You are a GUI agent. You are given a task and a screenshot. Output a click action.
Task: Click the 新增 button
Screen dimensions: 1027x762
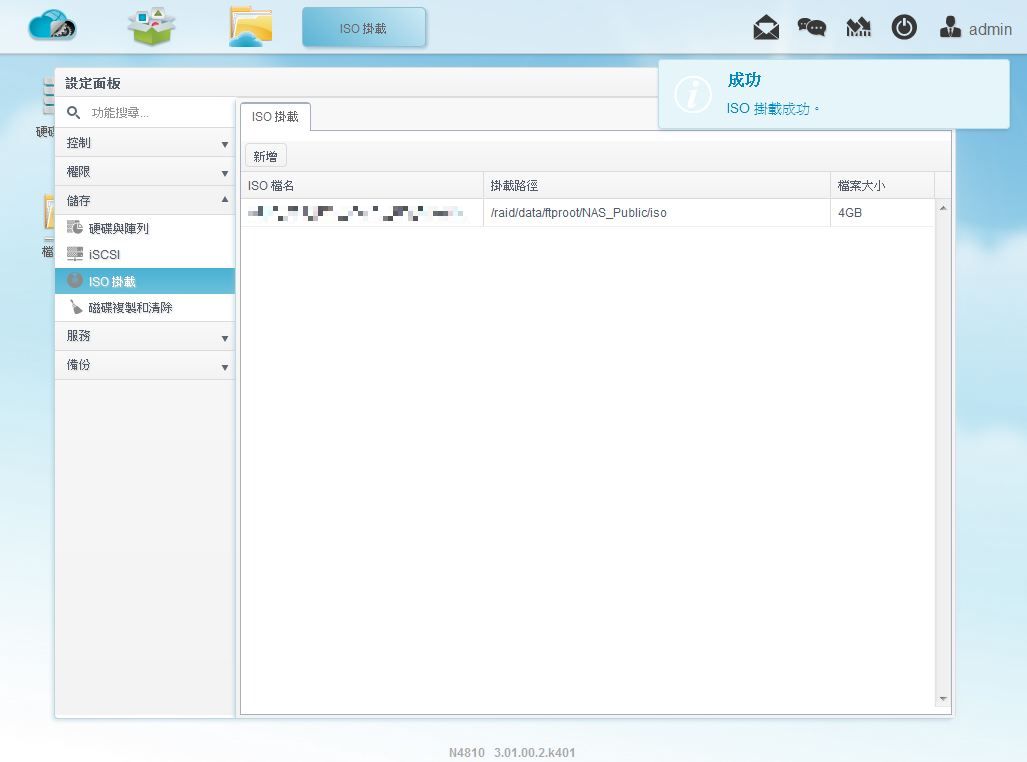pos(265,157)
